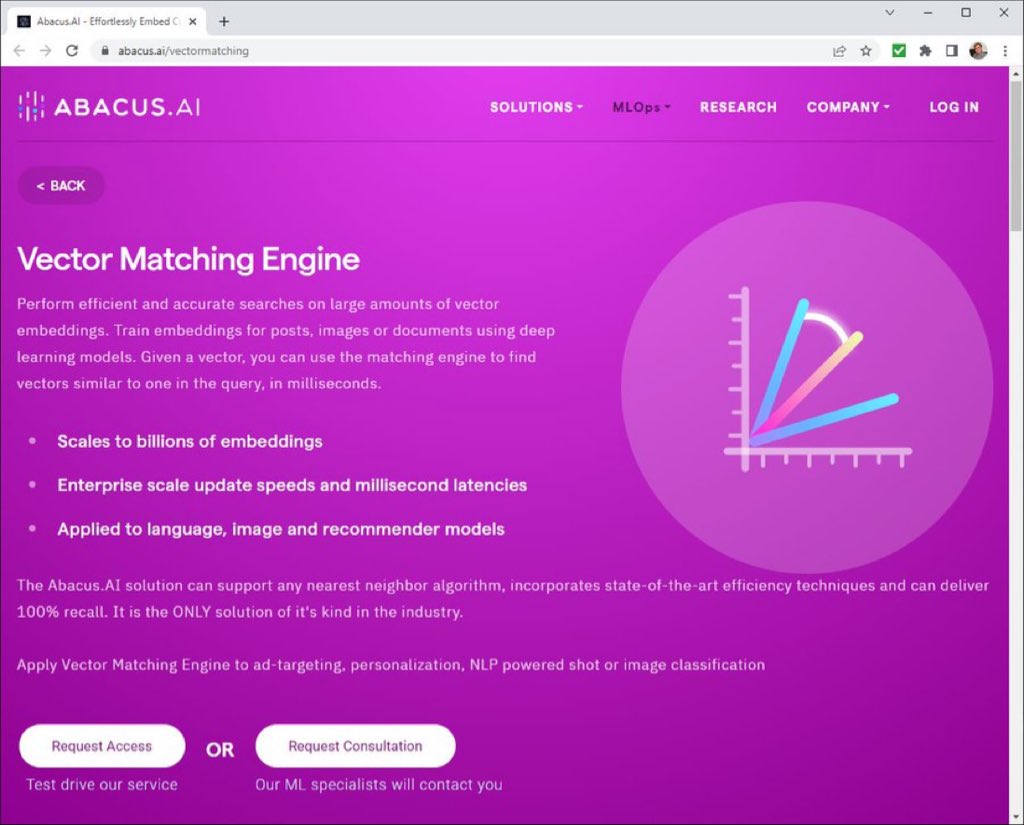Viewport: 1024px width, 825px height.
Task: Share this page via address bar icon
Action: tap(839, 51)
